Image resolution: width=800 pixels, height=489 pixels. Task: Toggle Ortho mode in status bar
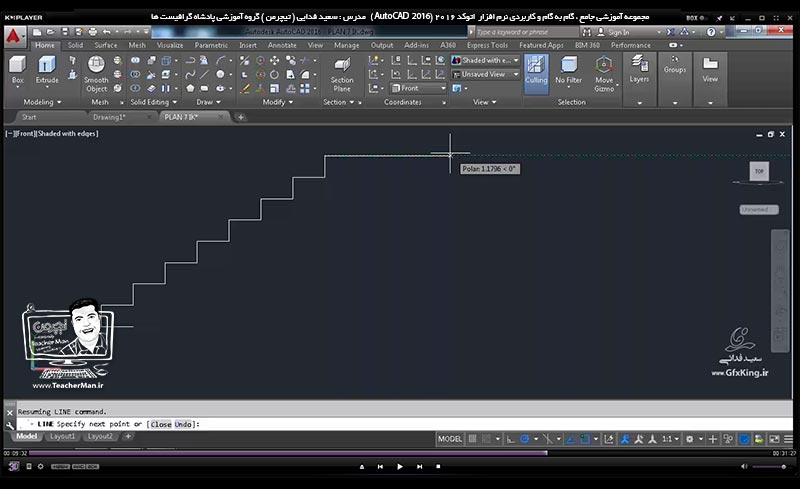(x=510, y=439)
